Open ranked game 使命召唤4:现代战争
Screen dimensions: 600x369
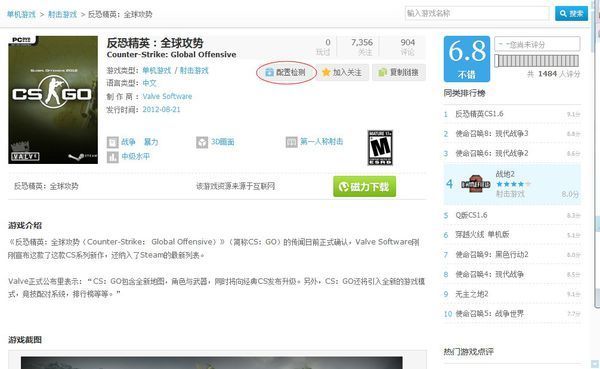[x=489, y=274]
